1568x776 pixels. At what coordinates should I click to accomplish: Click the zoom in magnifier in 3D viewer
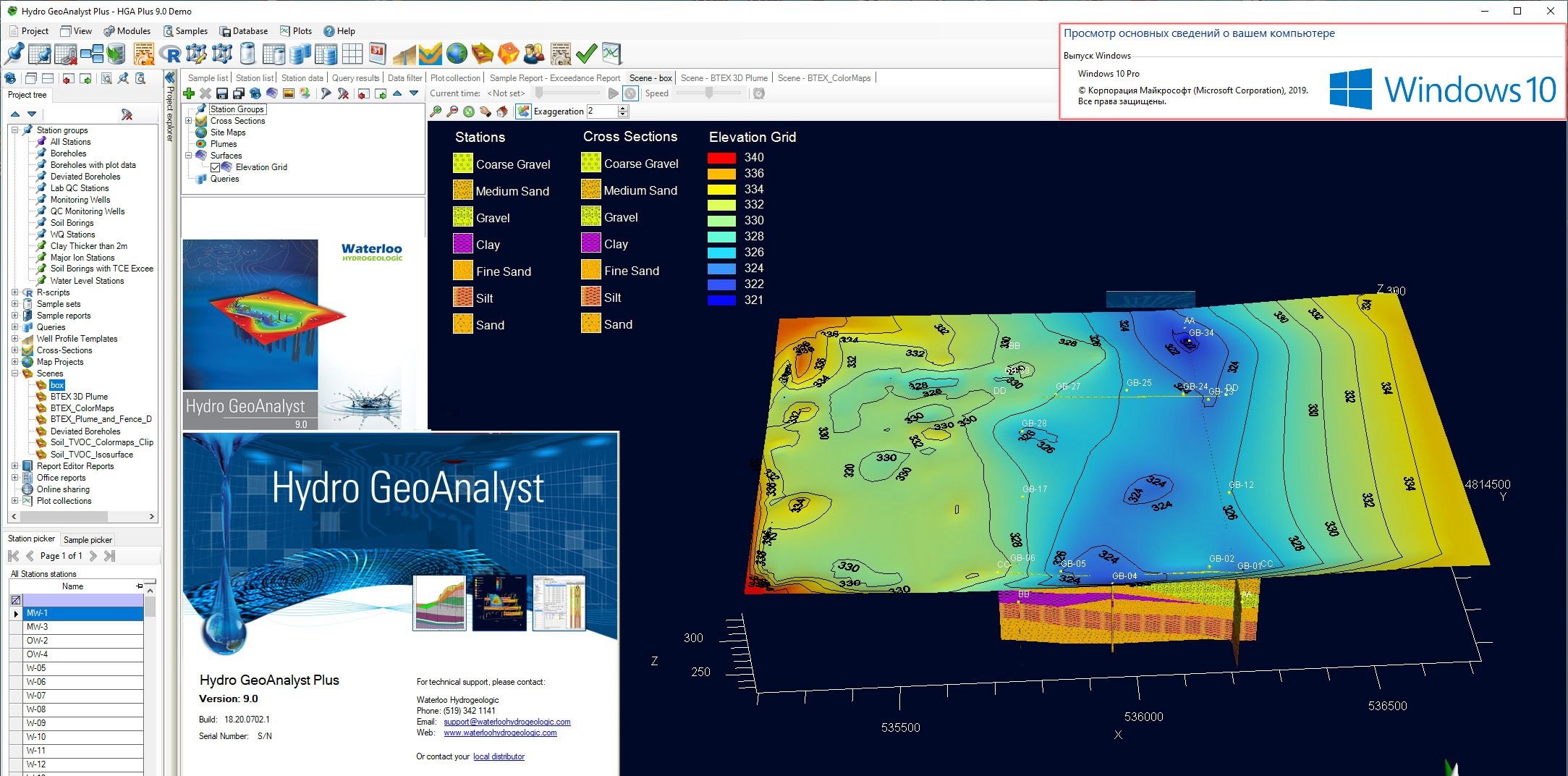[x=436, y=111]
